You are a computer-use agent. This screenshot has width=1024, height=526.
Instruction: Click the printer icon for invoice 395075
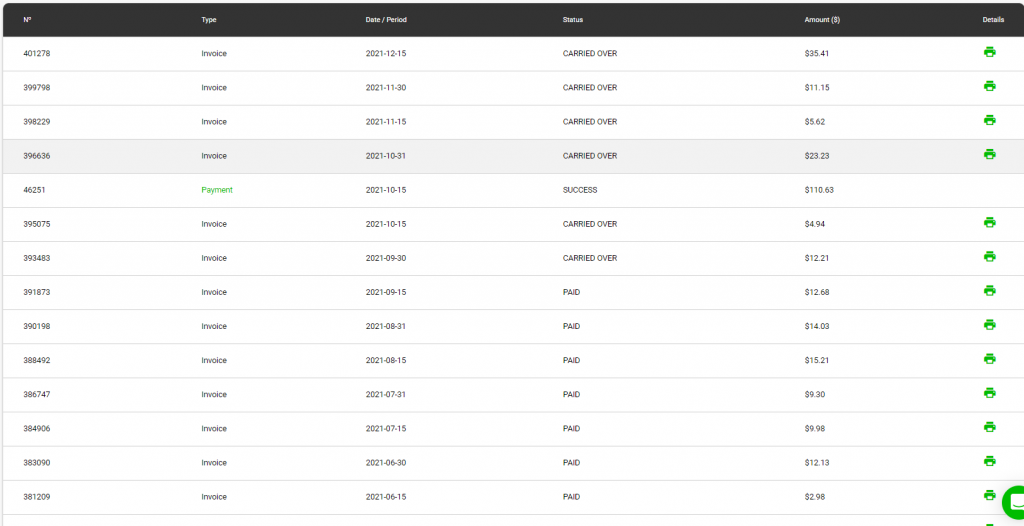point(989,223)
